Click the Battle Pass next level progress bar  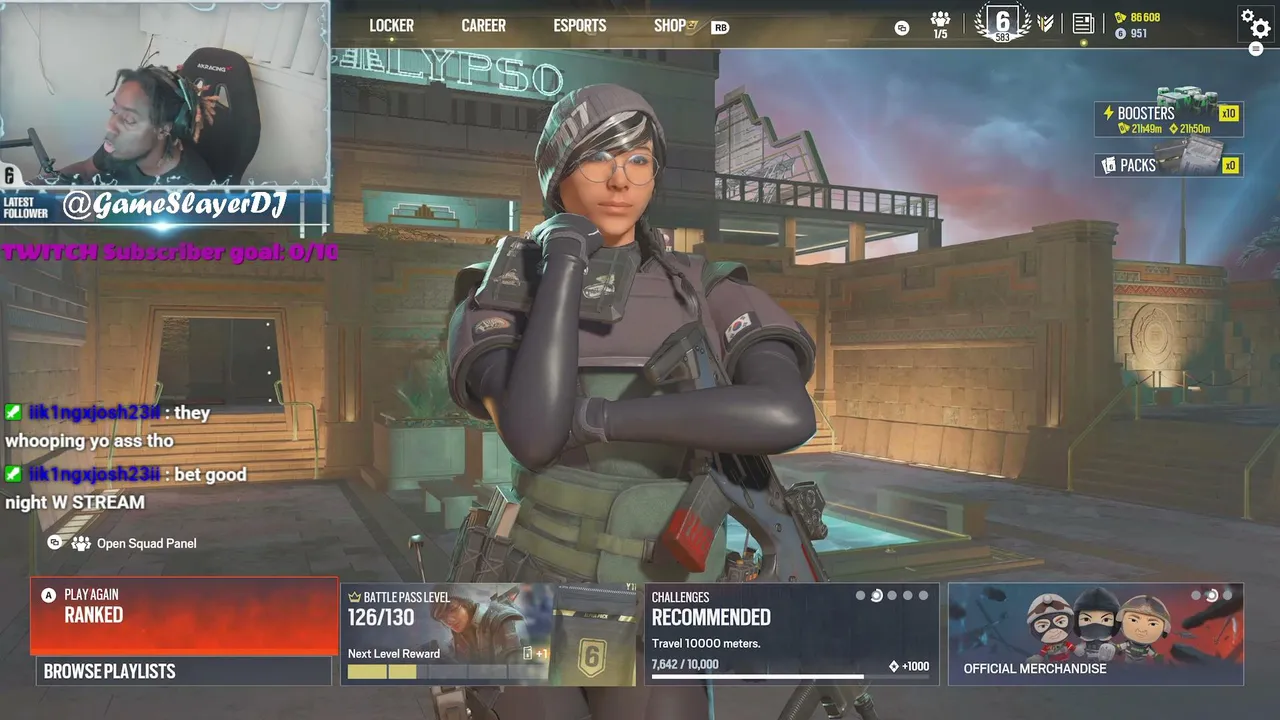(x=449, y=671)
